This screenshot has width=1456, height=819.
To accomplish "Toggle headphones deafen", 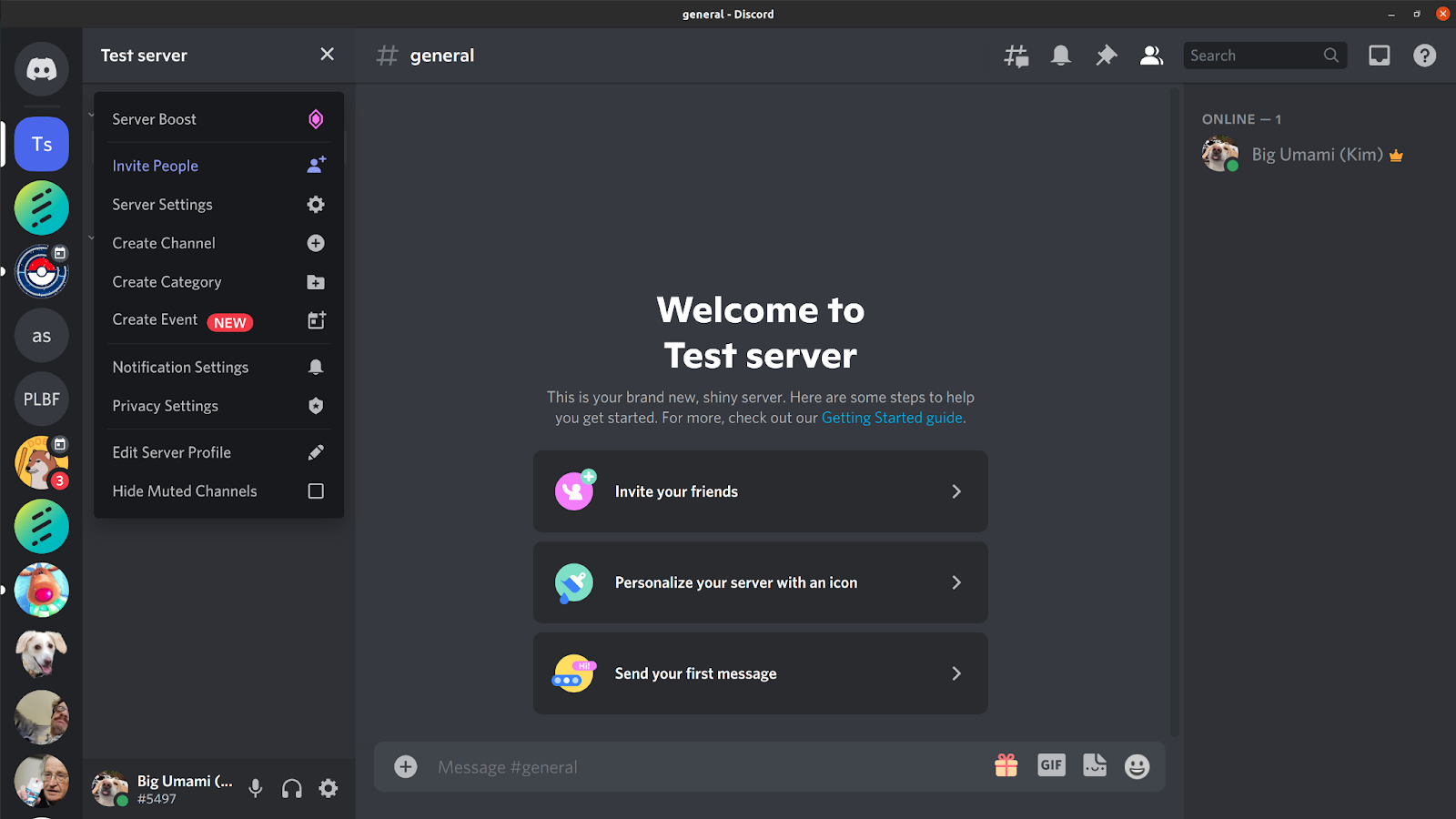I will (291, 788).
